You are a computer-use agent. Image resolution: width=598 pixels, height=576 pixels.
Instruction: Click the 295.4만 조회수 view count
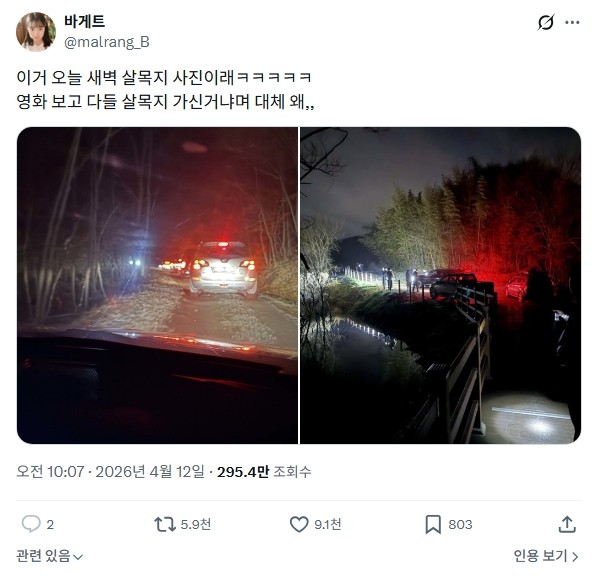pos(264,472)
